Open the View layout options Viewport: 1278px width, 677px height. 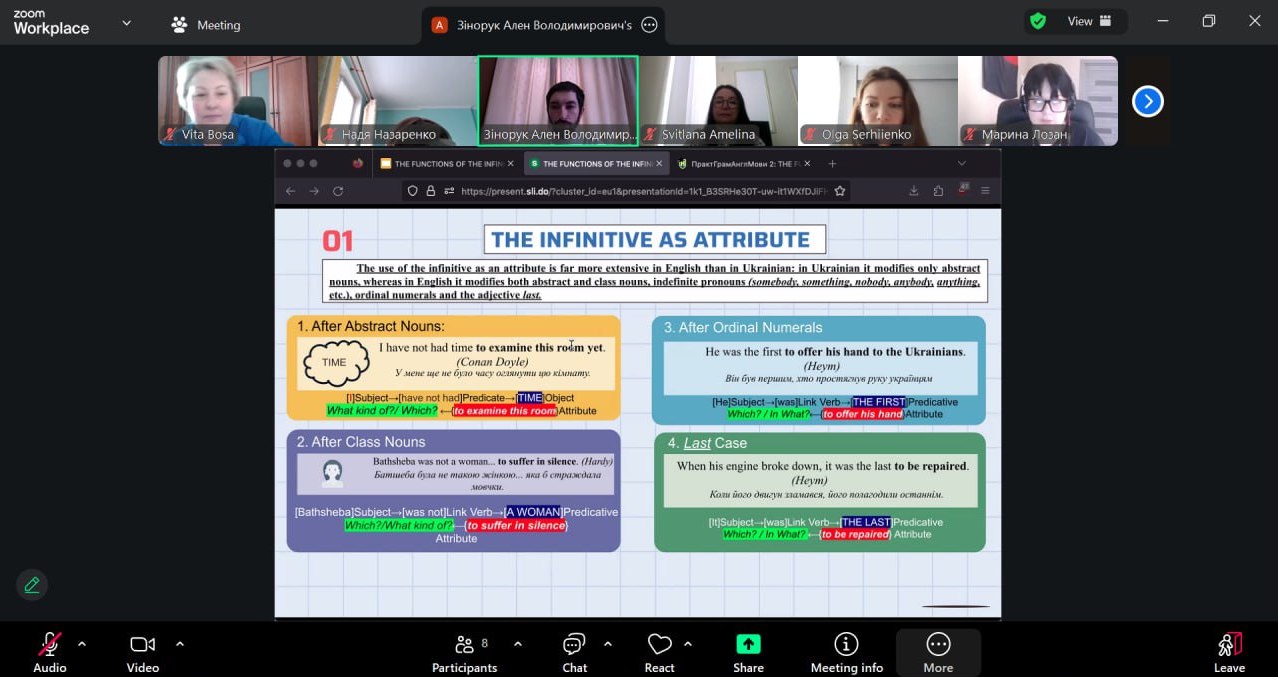(1091, 21)
